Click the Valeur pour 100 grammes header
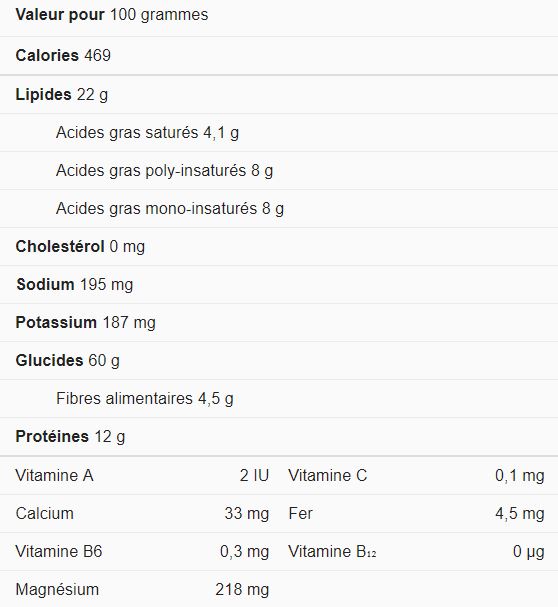This screenshot has width=558, height=607. tap(112, 15)
